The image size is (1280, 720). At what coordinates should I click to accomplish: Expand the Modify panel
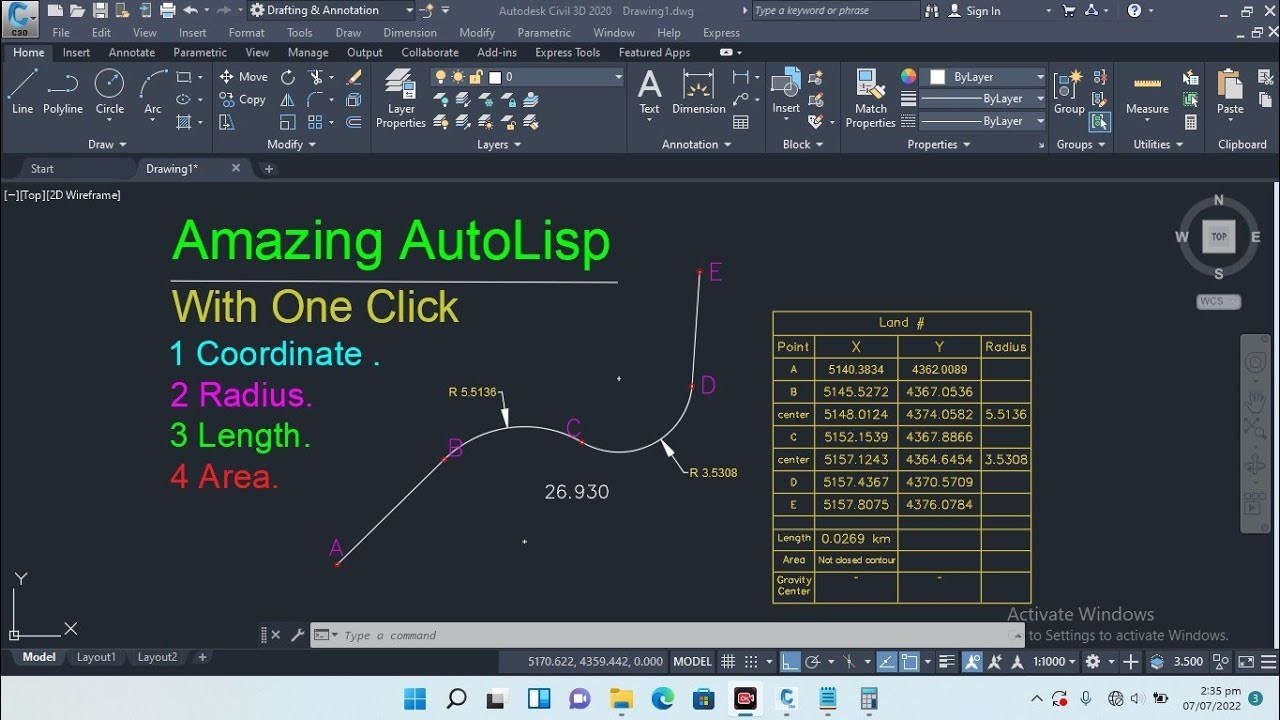(x=291, y=144)
